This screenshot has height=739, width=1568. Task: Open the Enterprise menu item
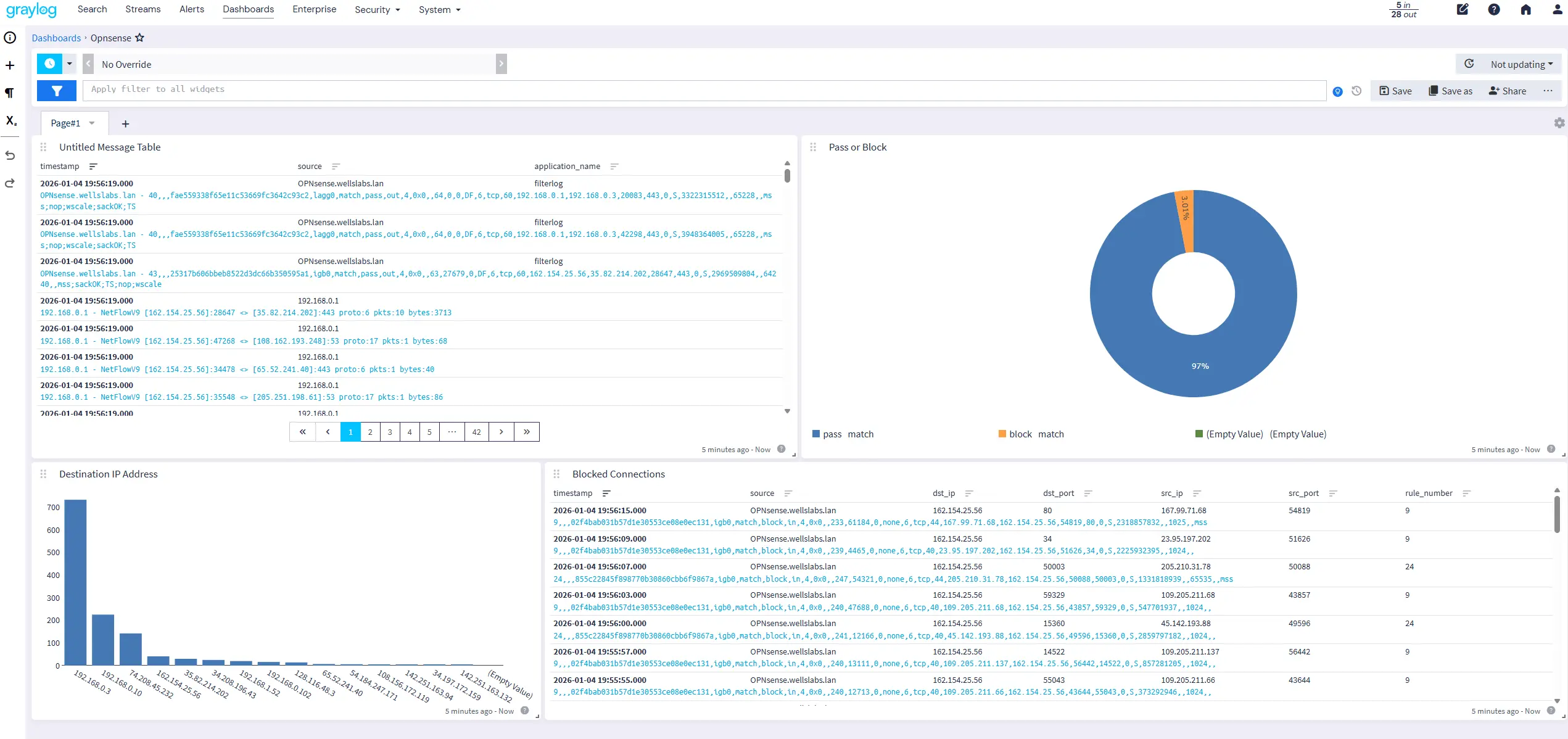click(x=315, y=9)
